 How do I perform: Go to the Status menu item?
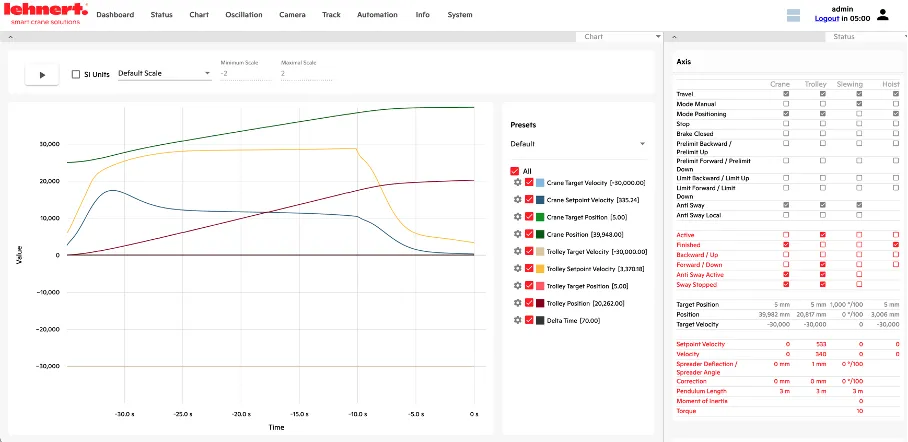pos(162,14)
